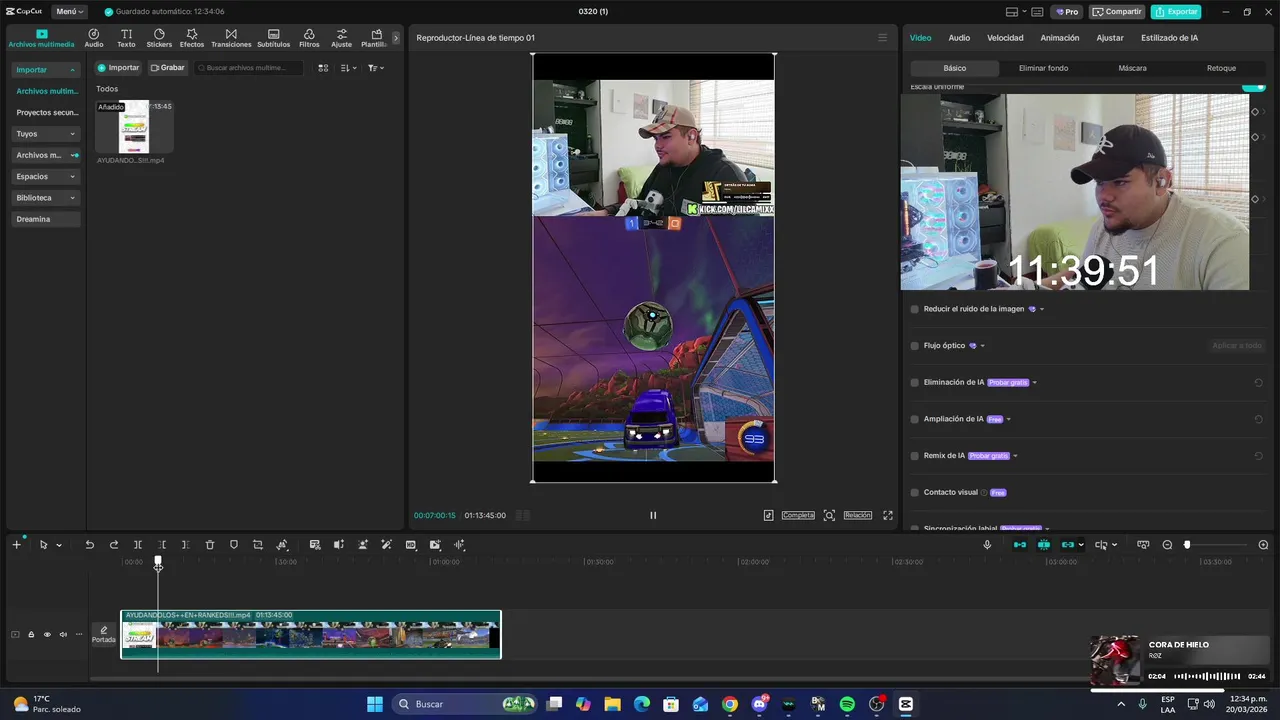Screen dimensions: 1280x720
Task: Click the fullscreen preview icon
Action: (888, 515)
